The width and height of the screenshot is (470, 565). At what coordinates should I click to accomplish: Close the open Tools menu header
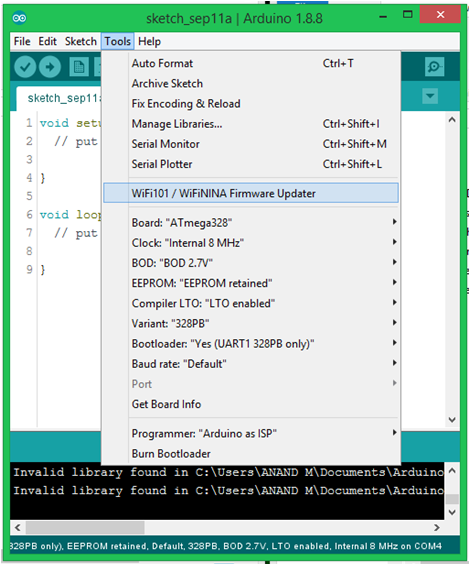[118, 41]
